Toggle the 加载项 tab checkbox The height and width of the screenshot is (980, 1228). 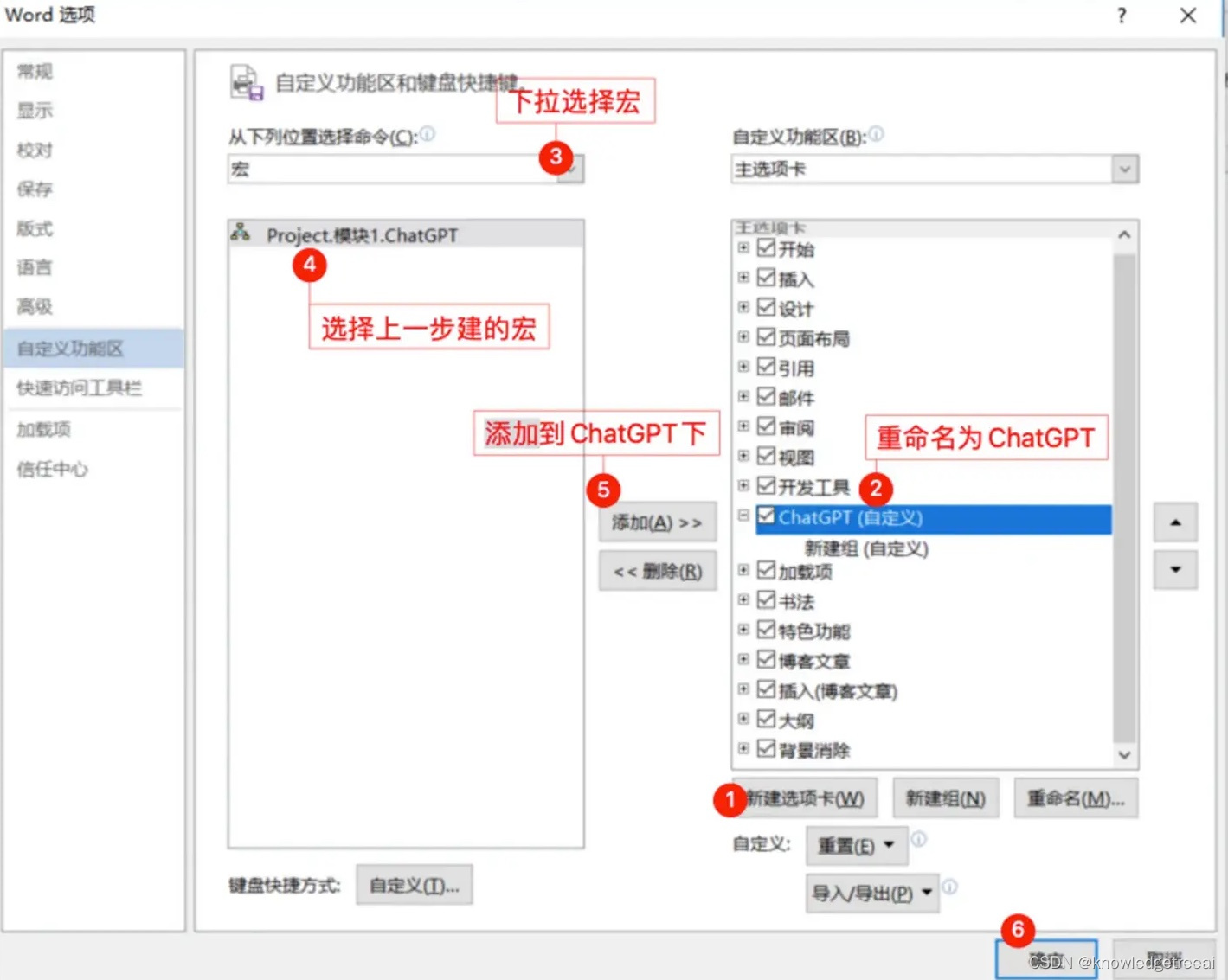pyautogui.click(x=766, y=570)
